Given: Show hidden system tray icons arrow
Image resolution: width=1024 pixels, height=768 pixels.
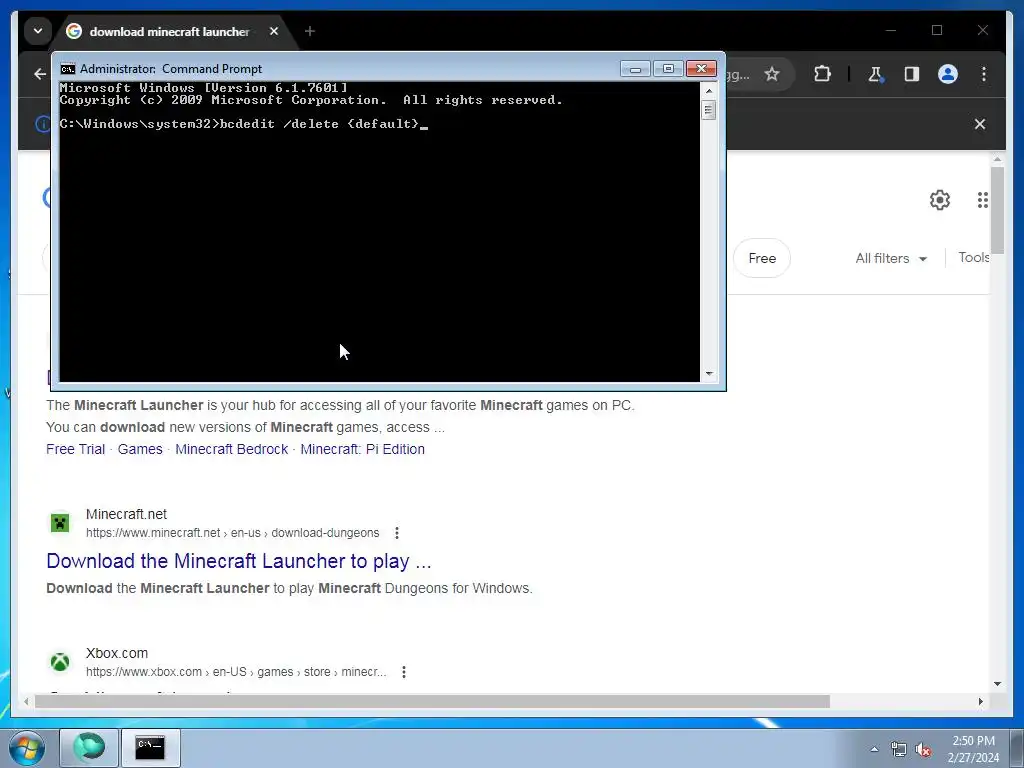Looking at the screenshot, I should click(874, 749).
